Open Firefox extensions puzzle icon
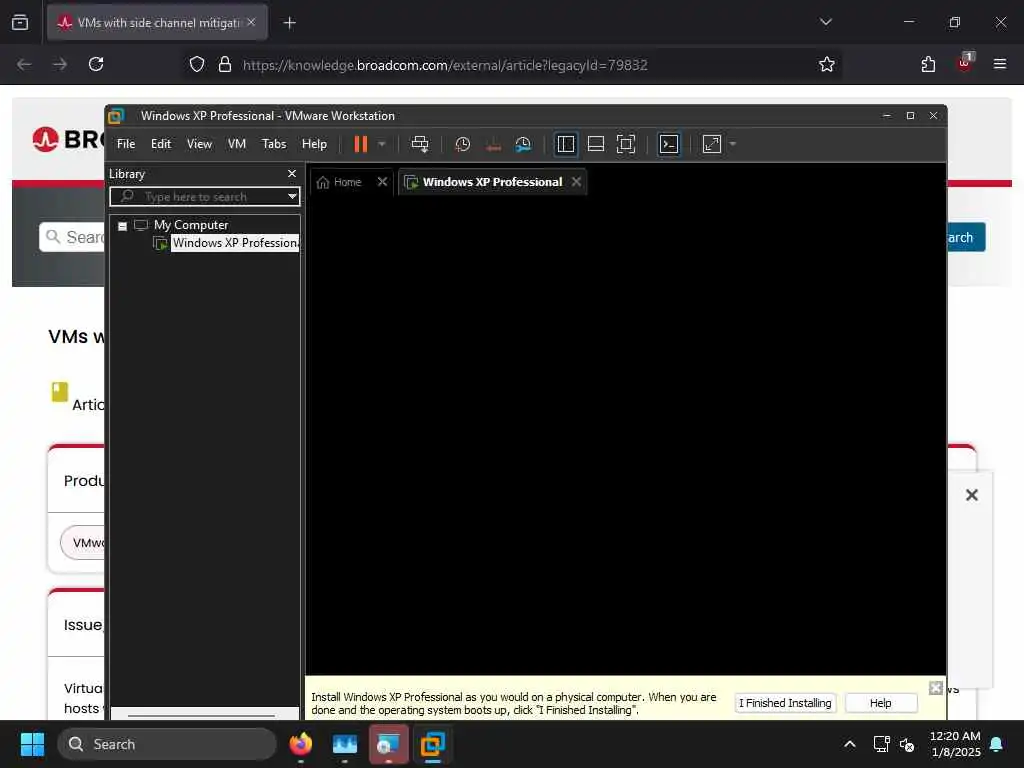This screenshot has height=768, width=1024. (x=928, y=64)
